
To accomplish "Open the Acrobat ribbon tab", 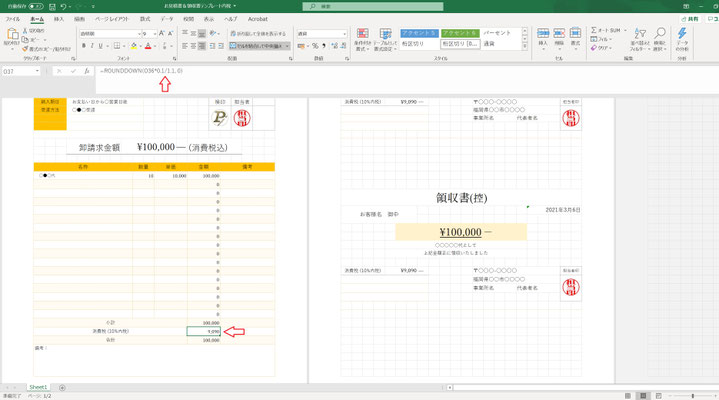I will click(x=258, y=19).
